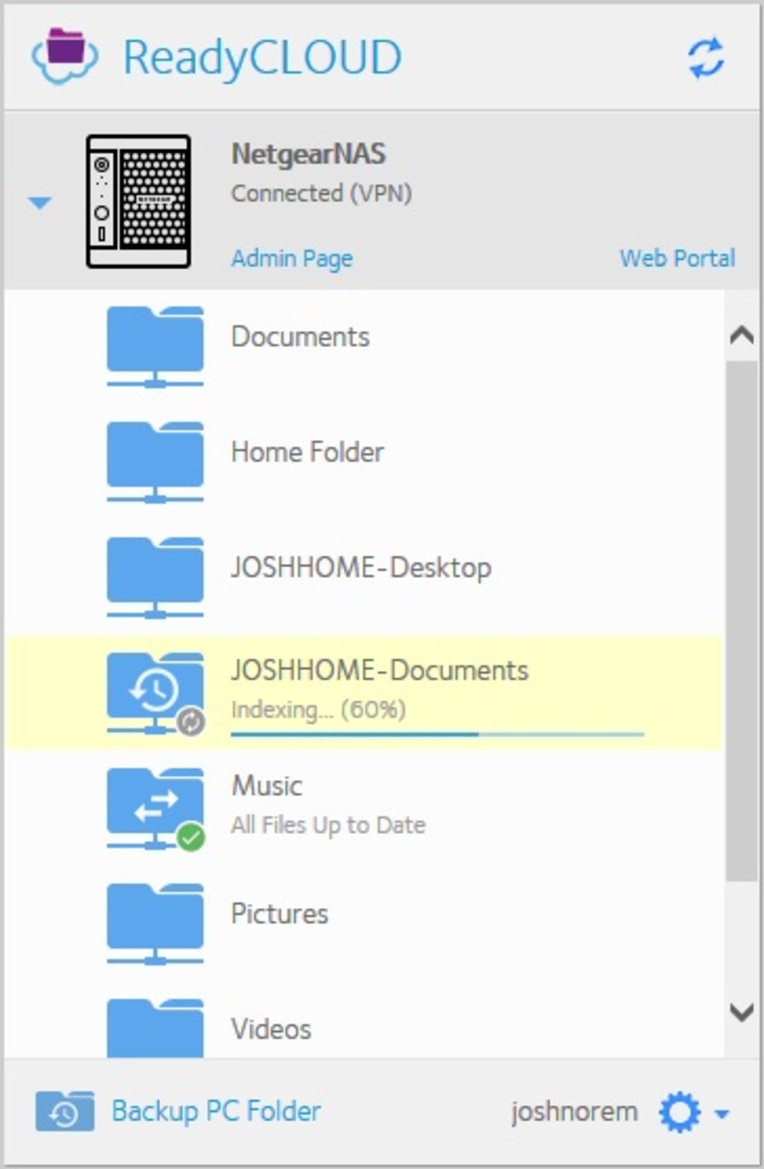Click the JOSHHOME-Documents backup folder icon
This screenshot has width=764, height=1169.
point(155,693)
